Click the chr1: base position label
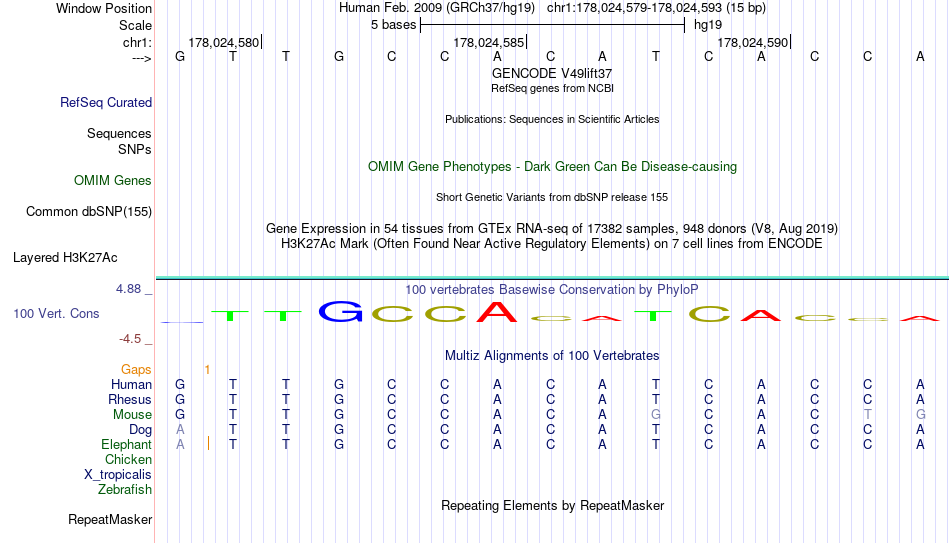950x543 pixels. click(138, 42)
